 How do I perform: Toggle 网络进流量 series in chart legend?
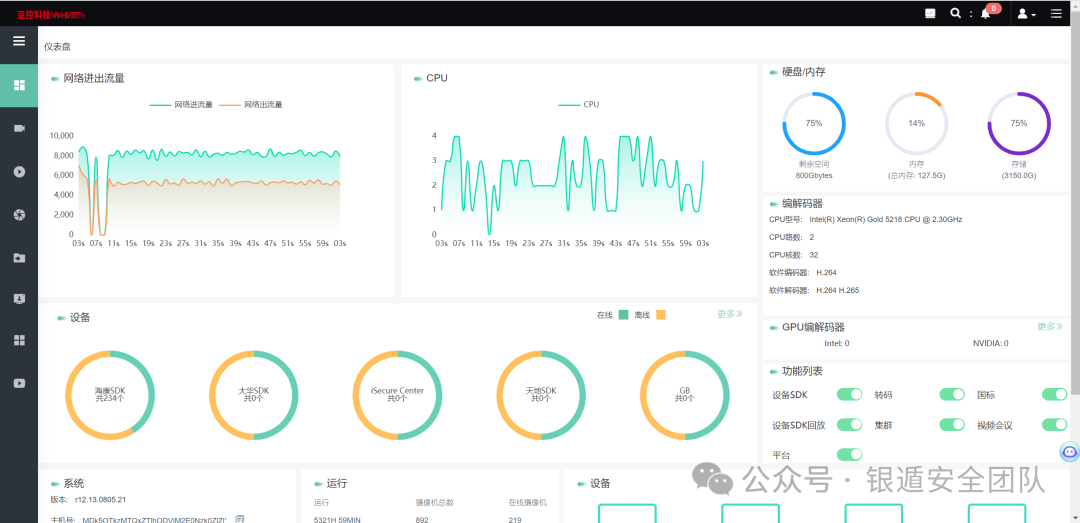(x=181, y=105)
